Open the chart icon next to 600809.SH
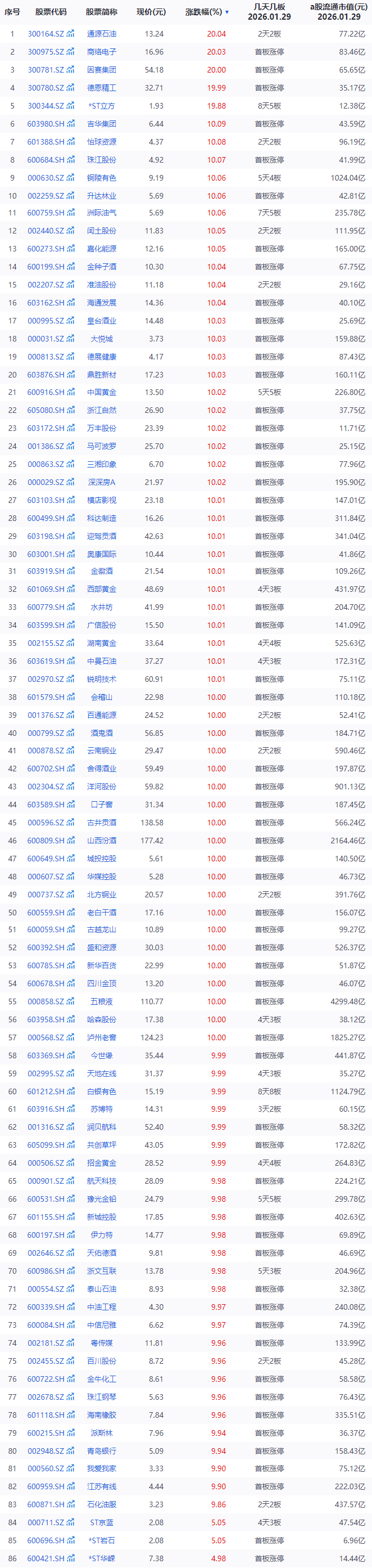The image size is (372, 1568). (71, 841)
